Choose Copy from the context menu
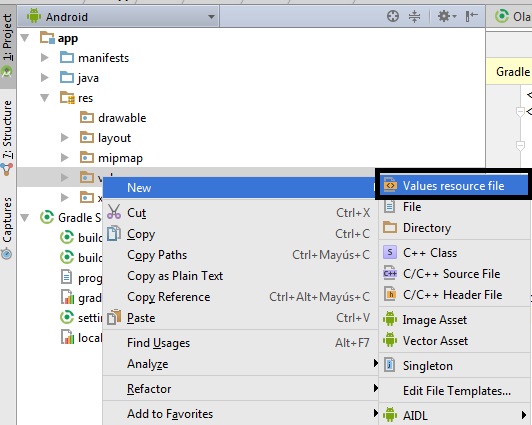The height and width of the screenshot is (425, 532). point(240,234)
